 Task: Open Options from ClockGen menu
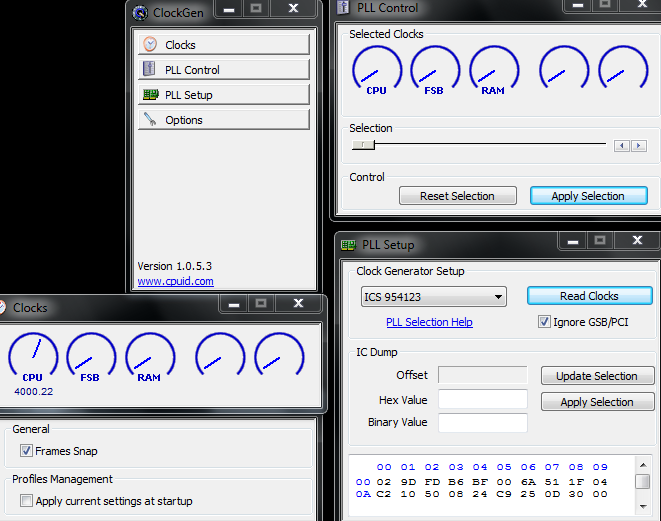(224, 120)
